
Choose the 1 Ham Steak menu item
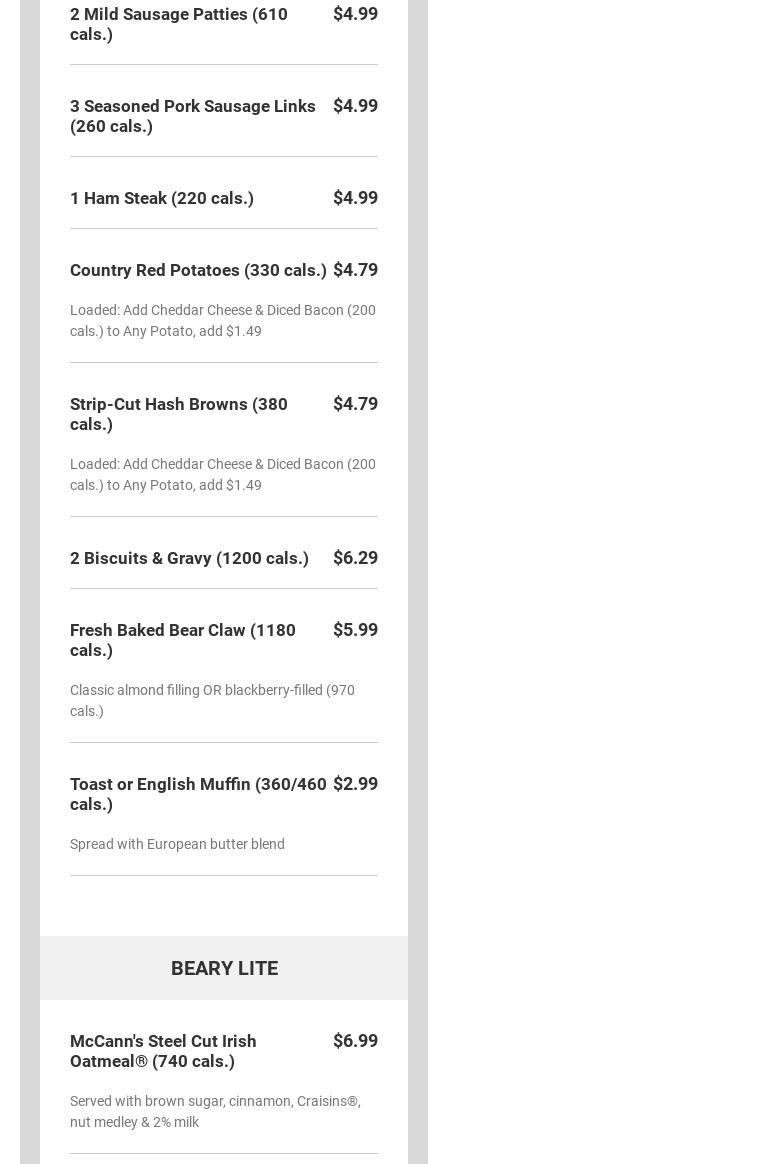pyautogui.click(x=162, y=198)
